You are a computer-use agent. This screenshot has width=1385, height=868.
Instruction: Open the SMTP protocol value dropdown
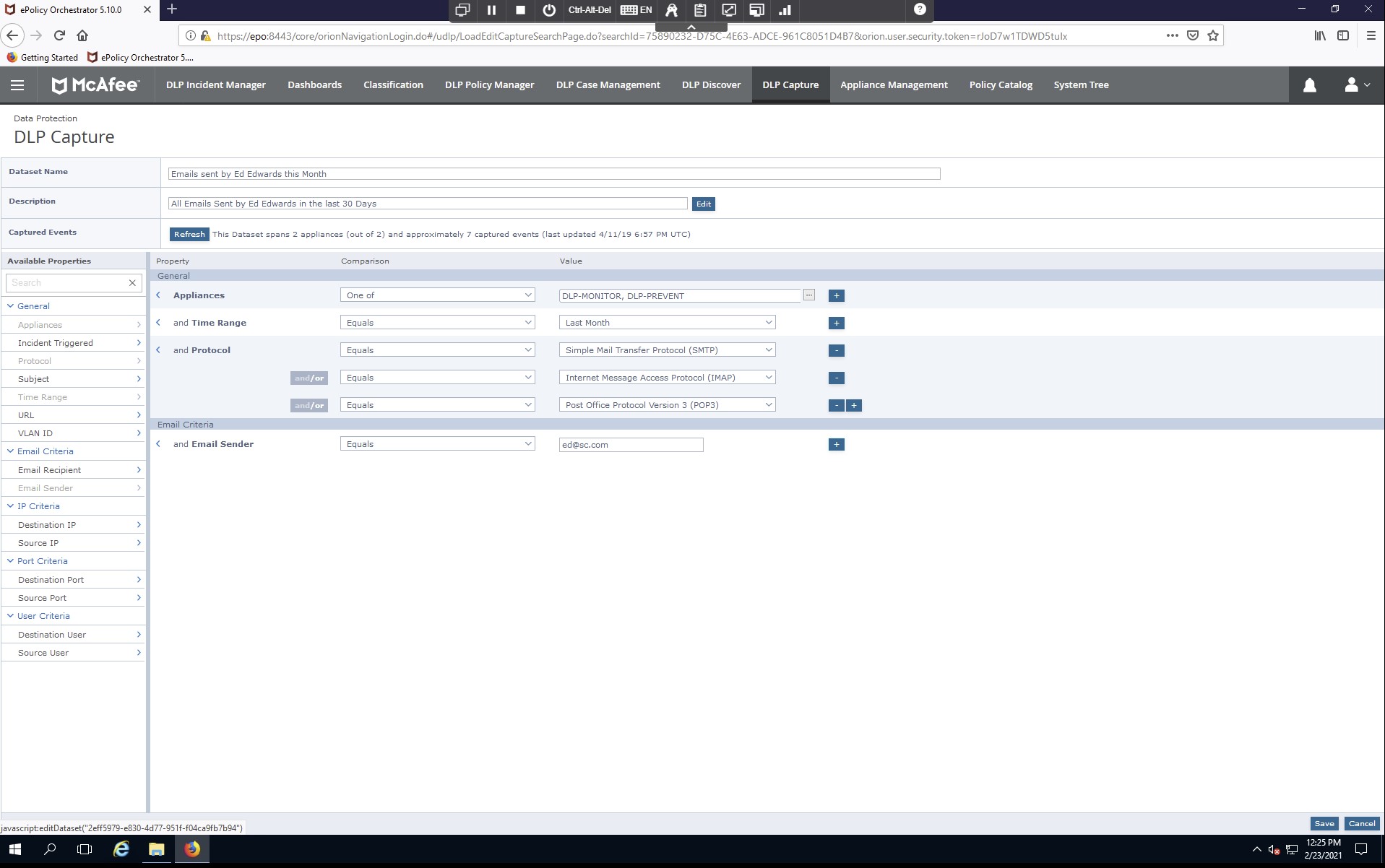[x=668, y=350]
